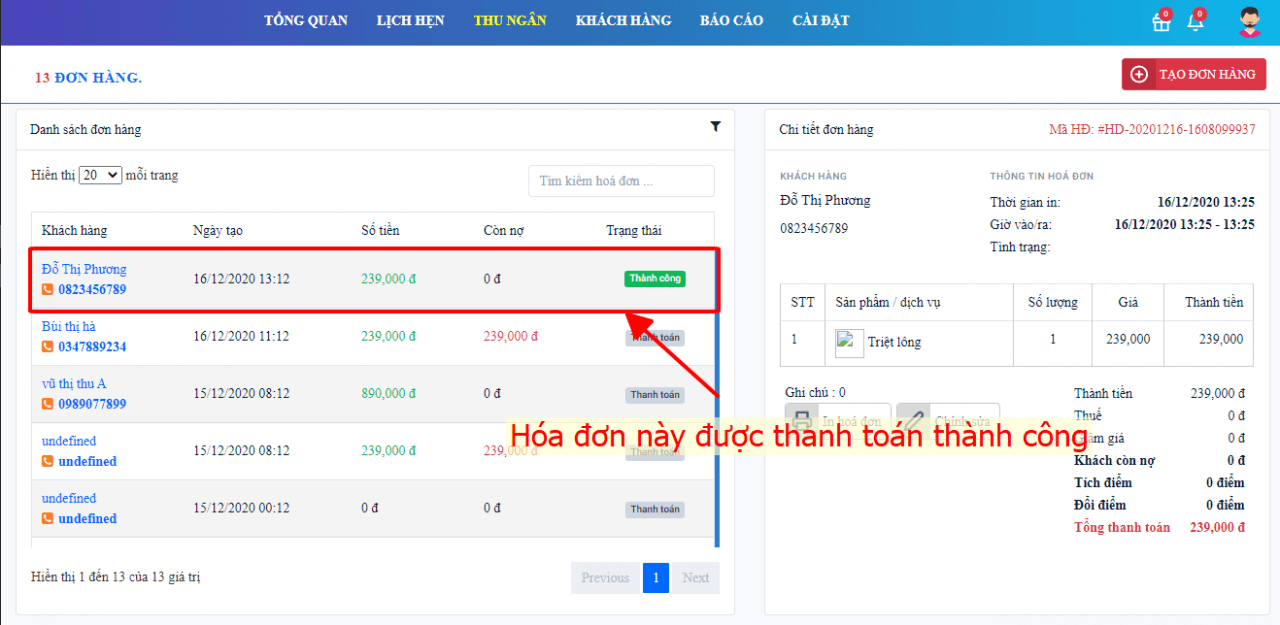Open customer link Bùi thị hà

[x=69, y=327]
